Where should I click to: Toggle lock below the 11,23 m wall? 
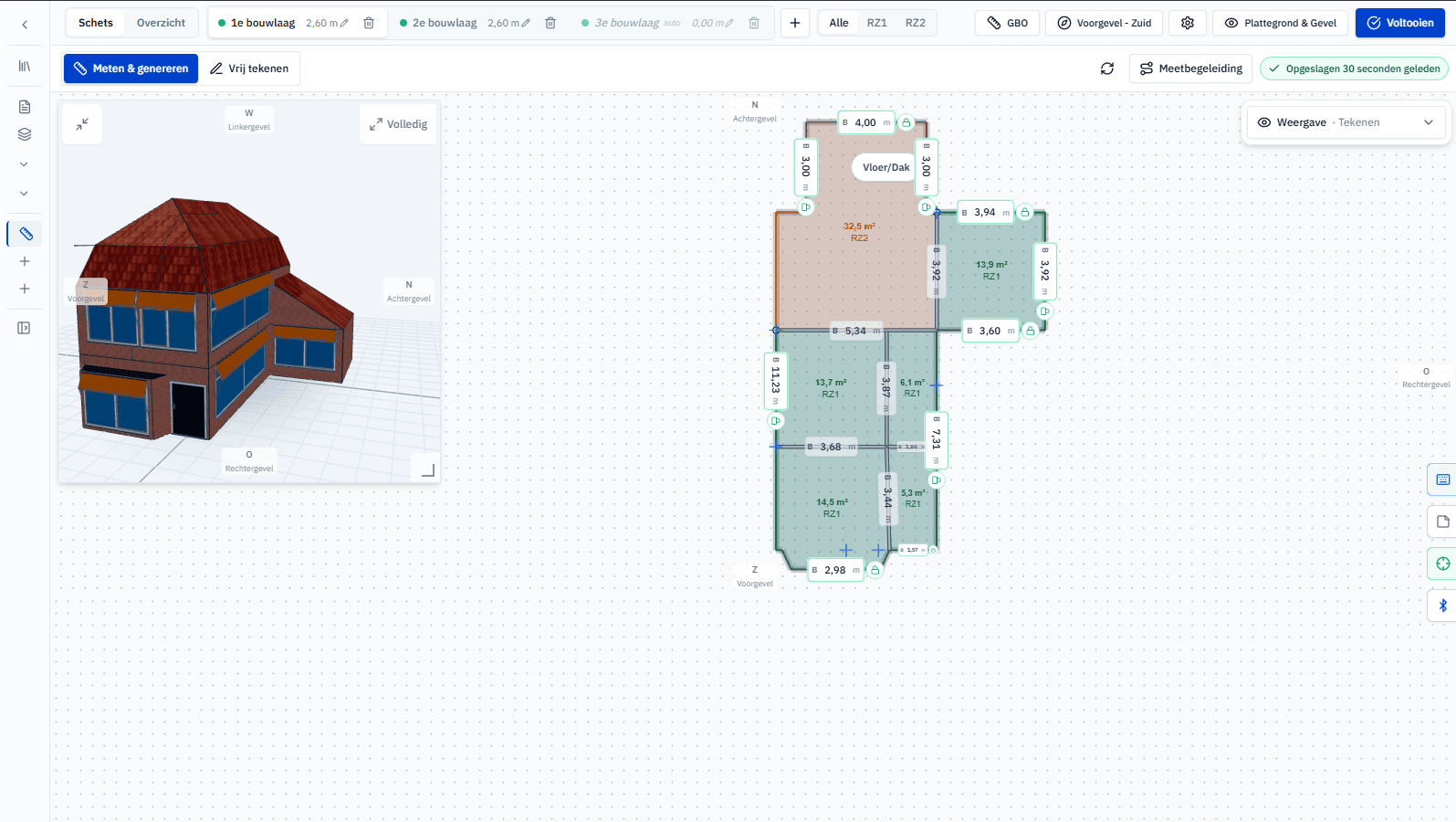point(775,421)
